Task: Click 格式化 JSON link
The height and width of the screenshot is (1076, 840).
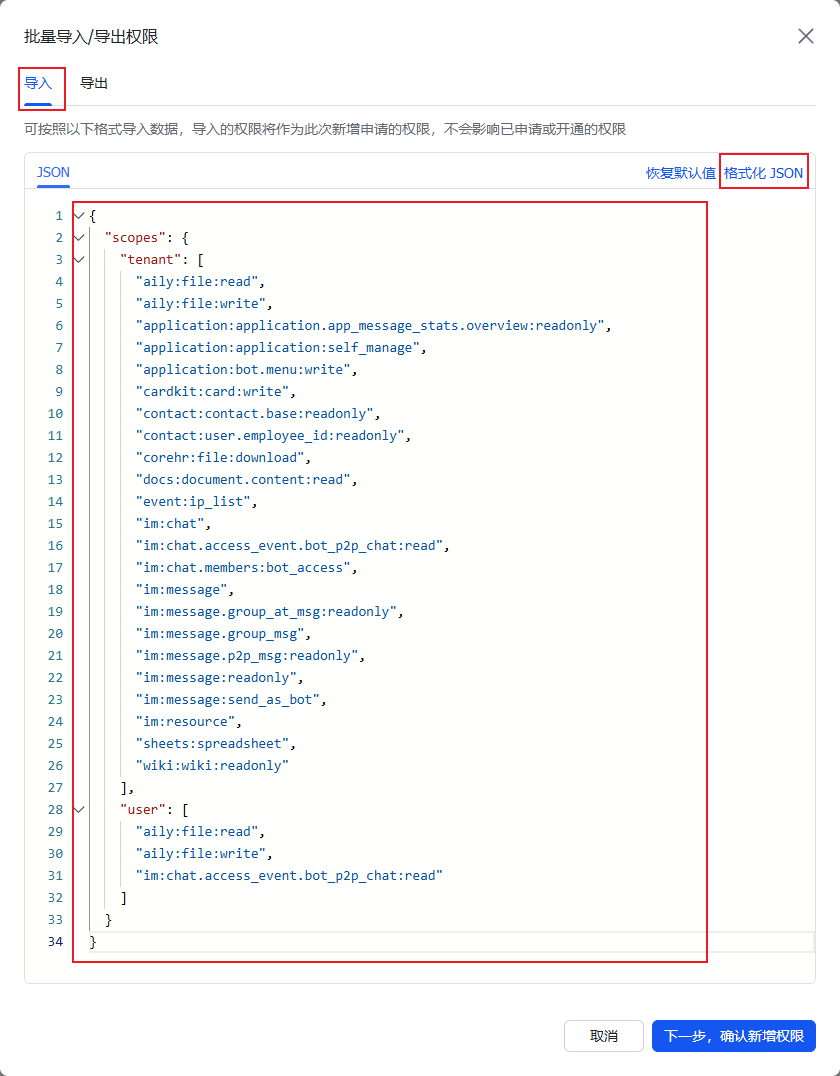Action: 763,173
